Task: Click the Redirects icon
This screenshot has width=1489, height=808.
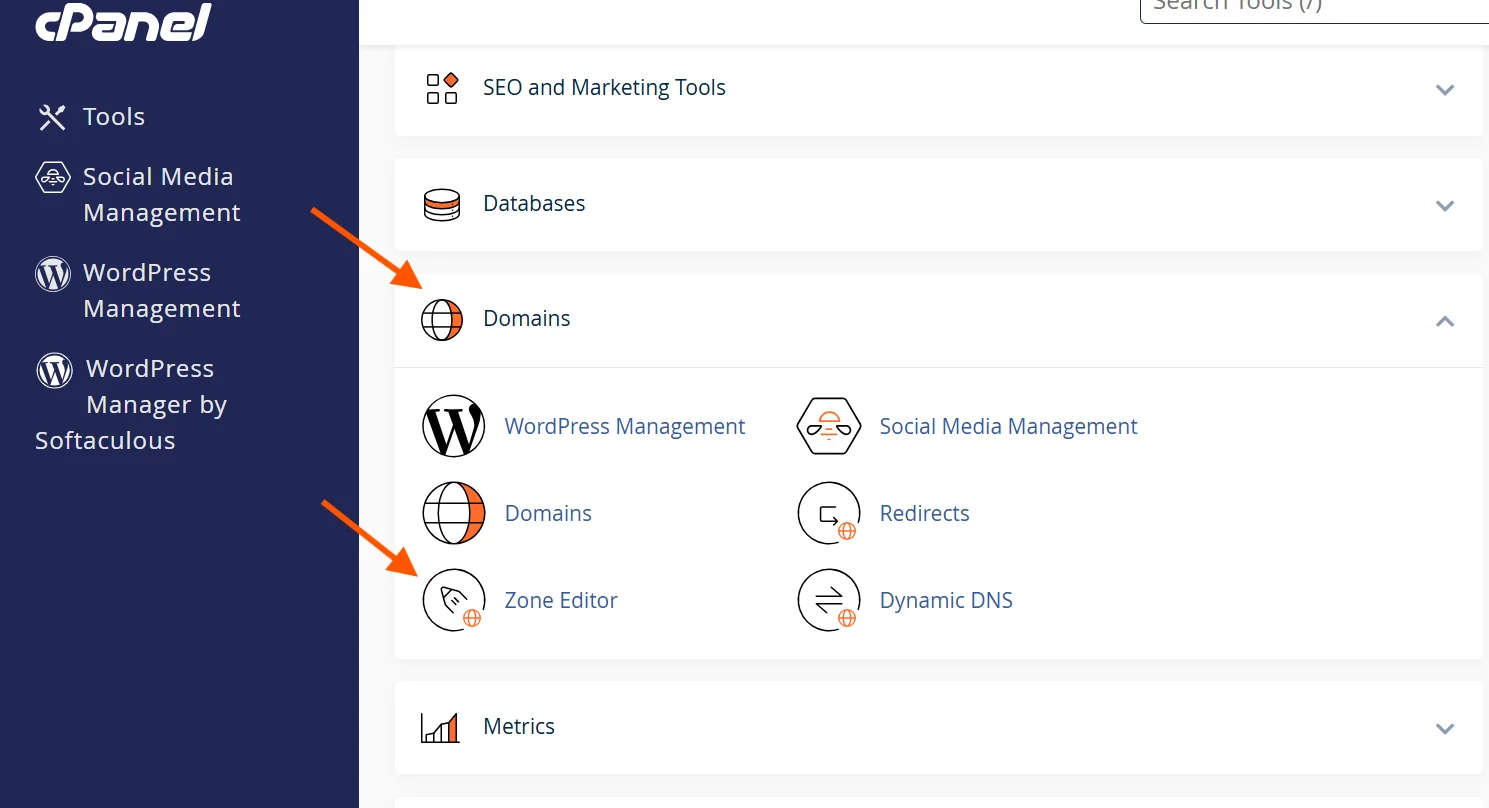Action: (829, 513)
